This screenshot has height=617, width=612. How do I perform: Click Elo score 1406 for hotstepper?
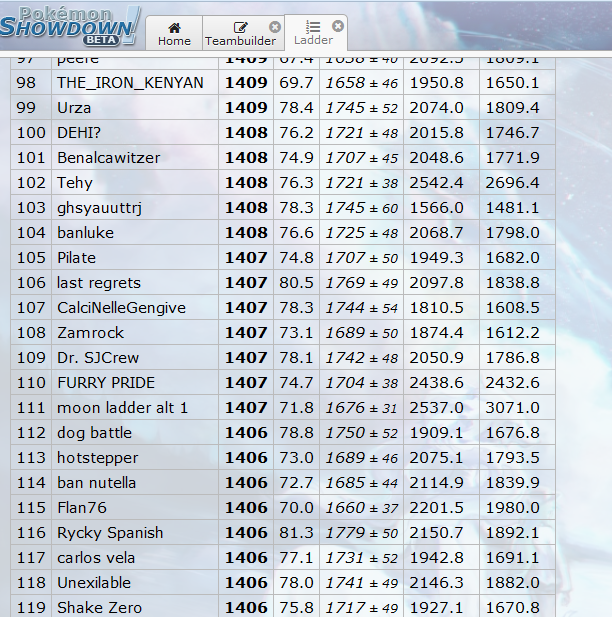click(246, 458)
